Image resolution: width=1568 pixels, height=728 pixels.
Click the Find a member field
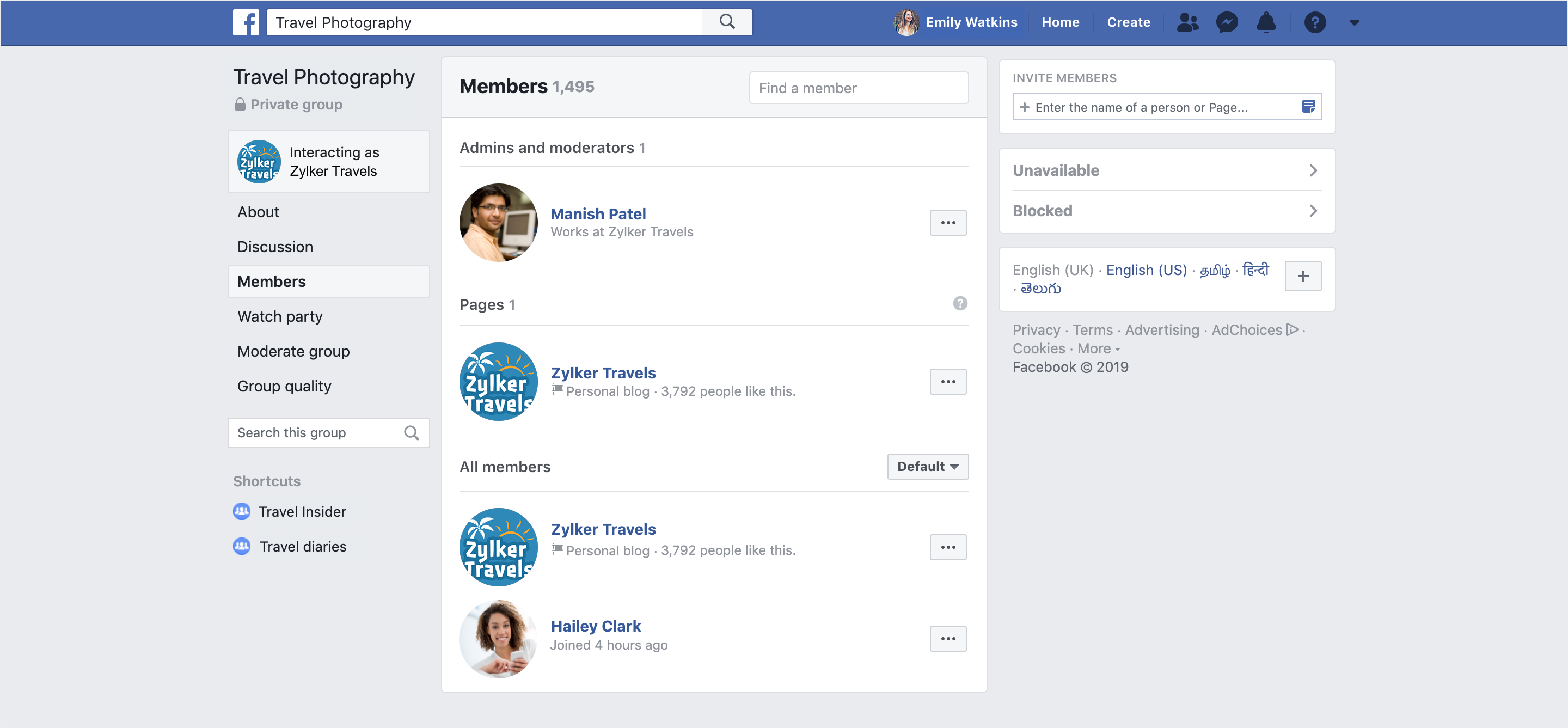pyautogui.click(x=858, y=88)
